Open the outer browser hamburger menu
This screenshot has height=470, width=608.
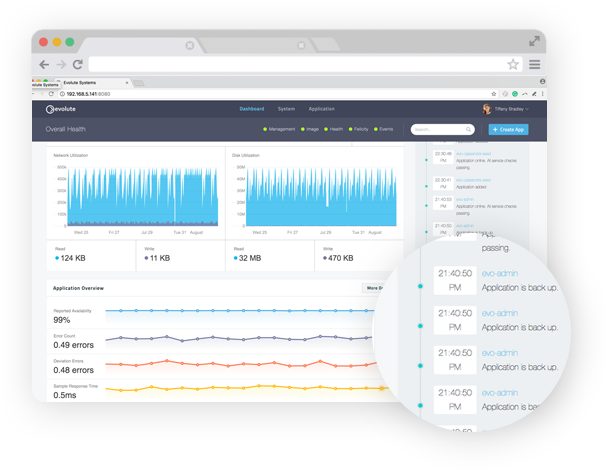[534, 64]
